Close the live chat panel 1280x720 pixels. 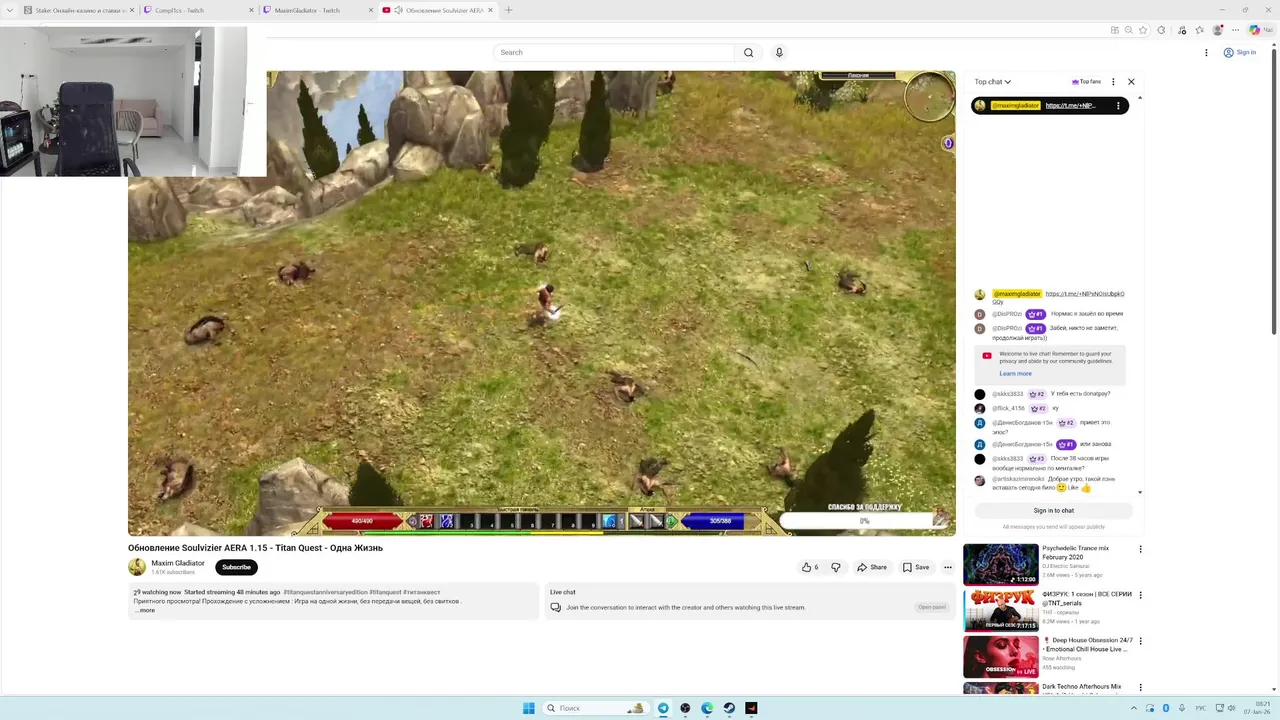(1131, 82)
